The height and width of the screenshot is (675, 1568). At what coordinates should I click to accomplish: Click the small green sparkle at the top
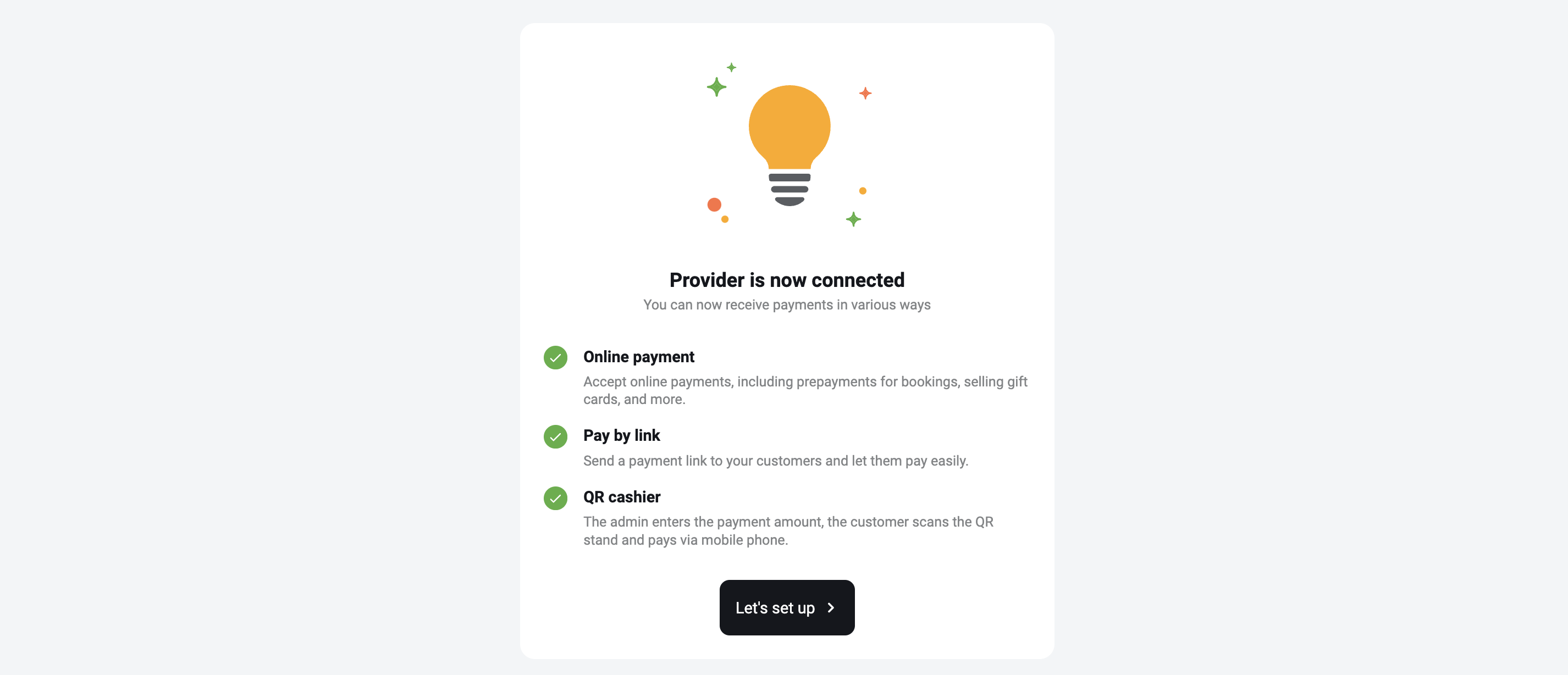tap(732, 68)
